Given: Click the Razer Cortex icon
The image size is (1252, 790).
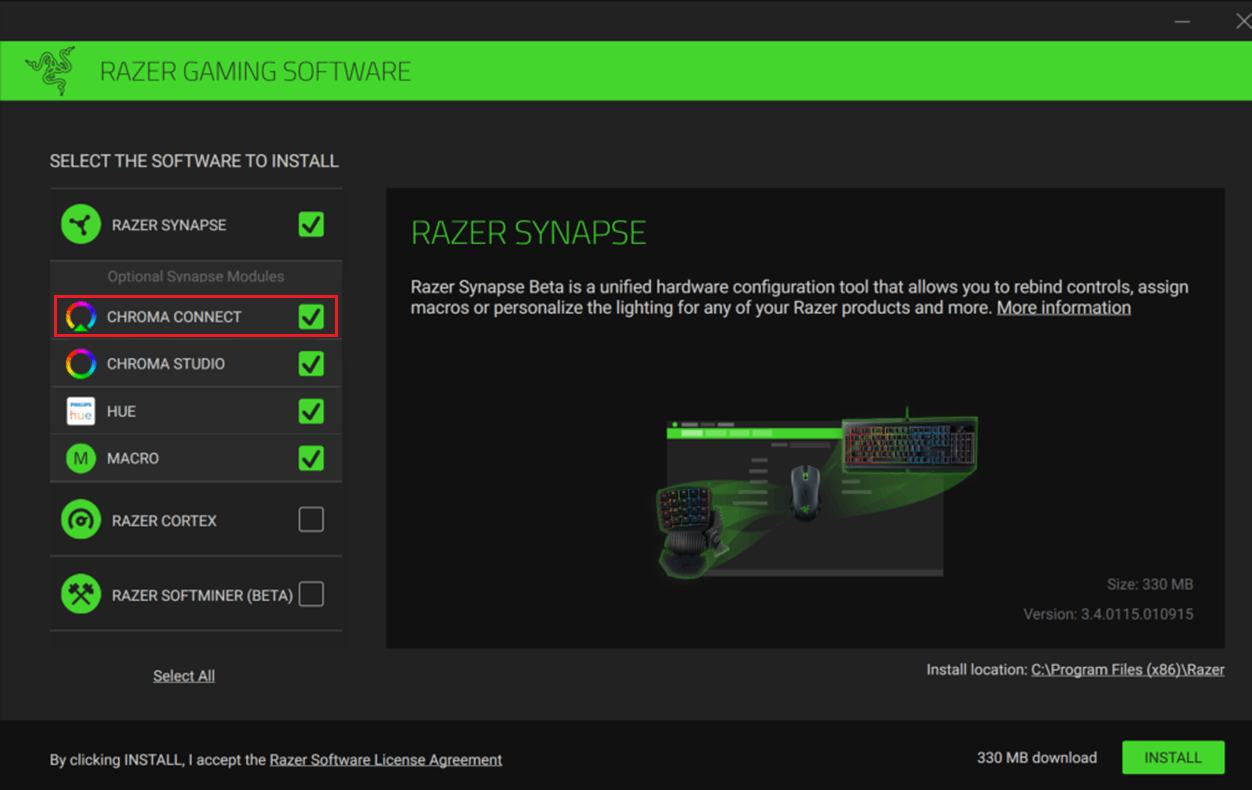Looking at the screenshot, I should (x=81, y=520).
